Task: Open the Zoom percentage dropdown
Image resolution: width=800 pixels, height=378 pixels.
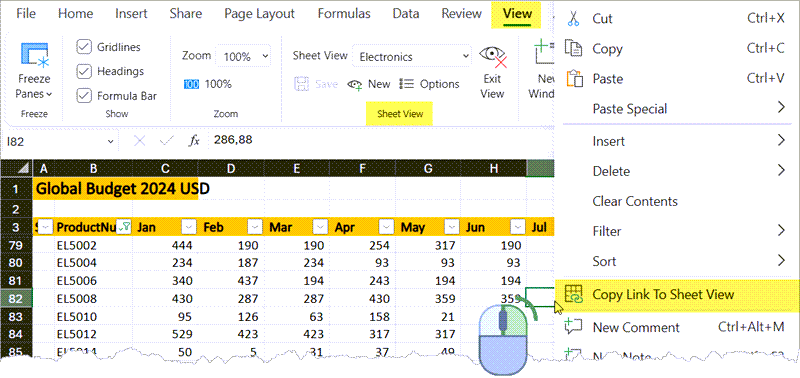Action: pyautogui.click(x=243, y=56)
